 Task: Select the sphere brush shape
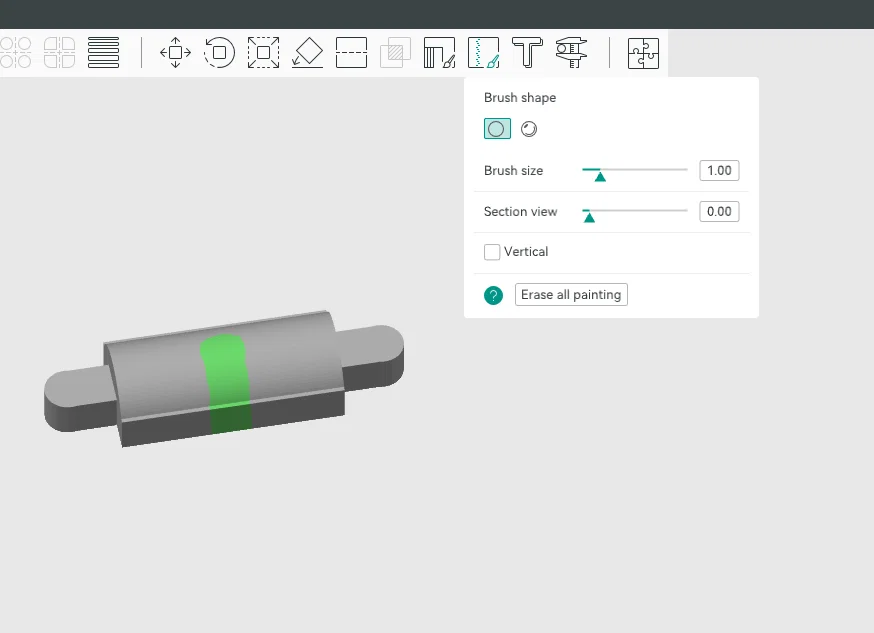[x=529, y=129]
